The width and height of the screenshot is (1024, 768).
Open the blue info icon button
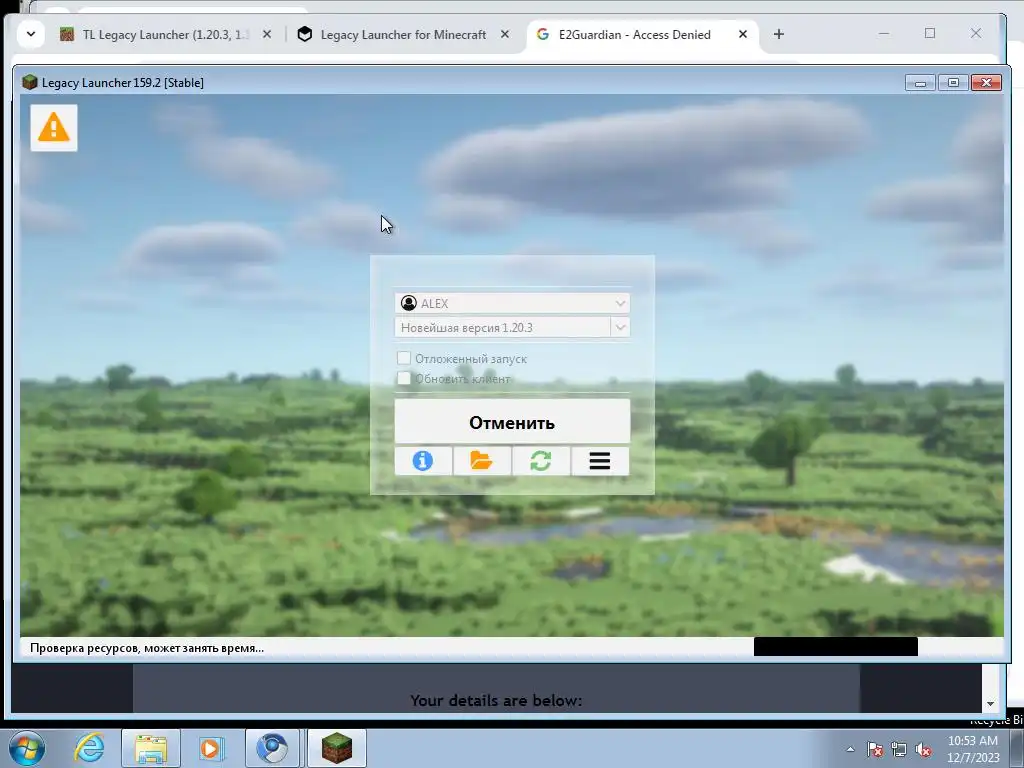pyautogui.click(x=423, y=461)
